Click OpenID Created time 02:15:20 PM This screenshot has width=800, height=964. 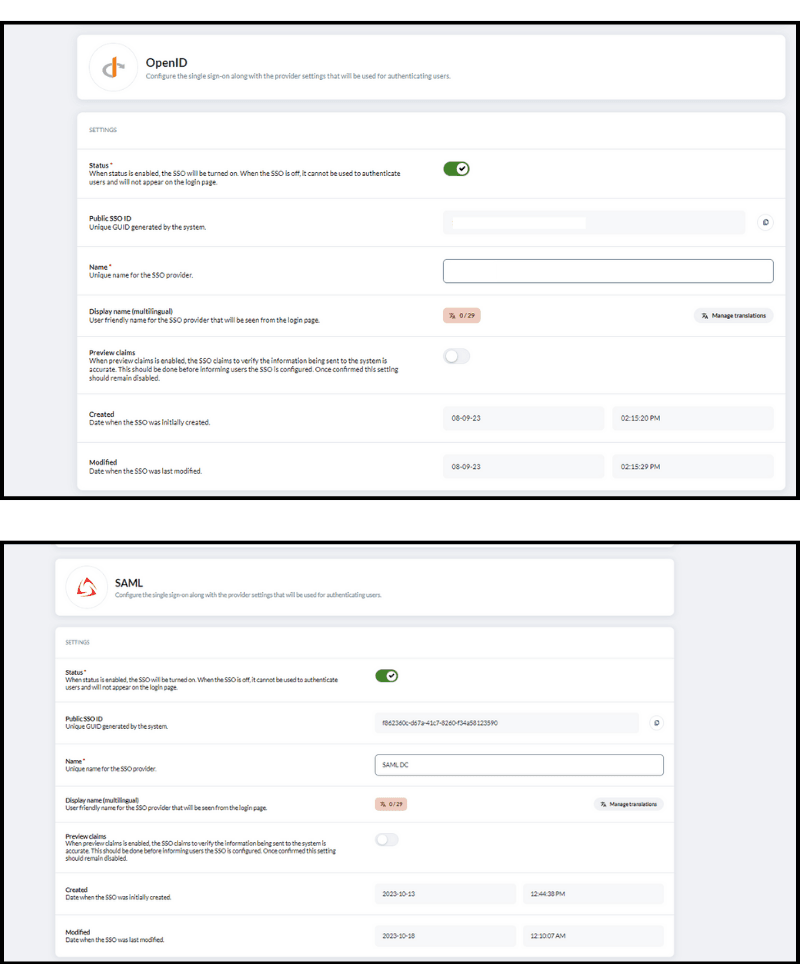[x=692, y=418]
